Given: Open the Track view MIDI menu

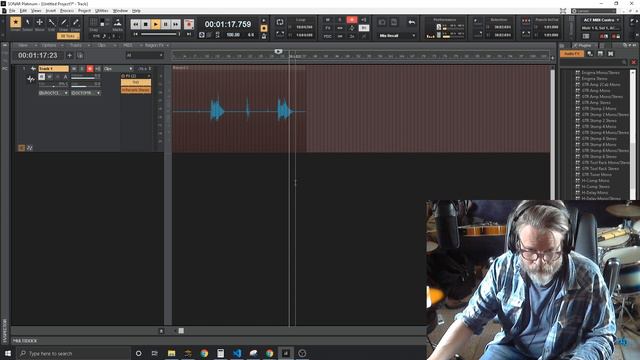Looking at the screenshot, I should click(127, 45).
